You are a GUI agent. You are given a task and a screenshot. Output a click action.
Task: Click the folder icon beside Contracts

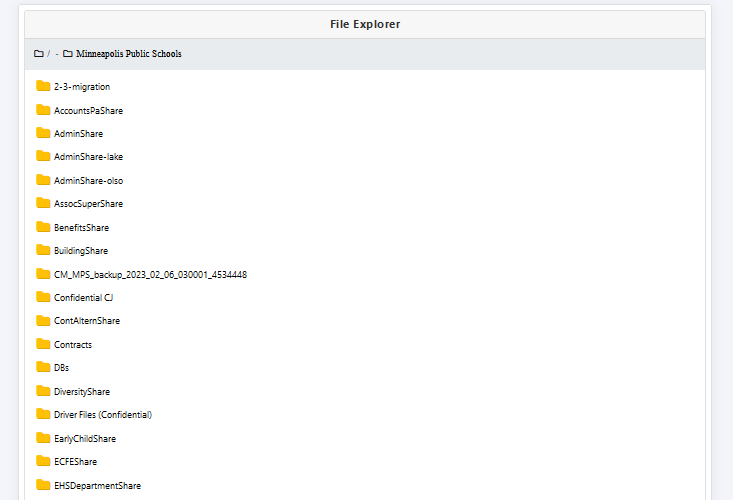coord(43,344)
